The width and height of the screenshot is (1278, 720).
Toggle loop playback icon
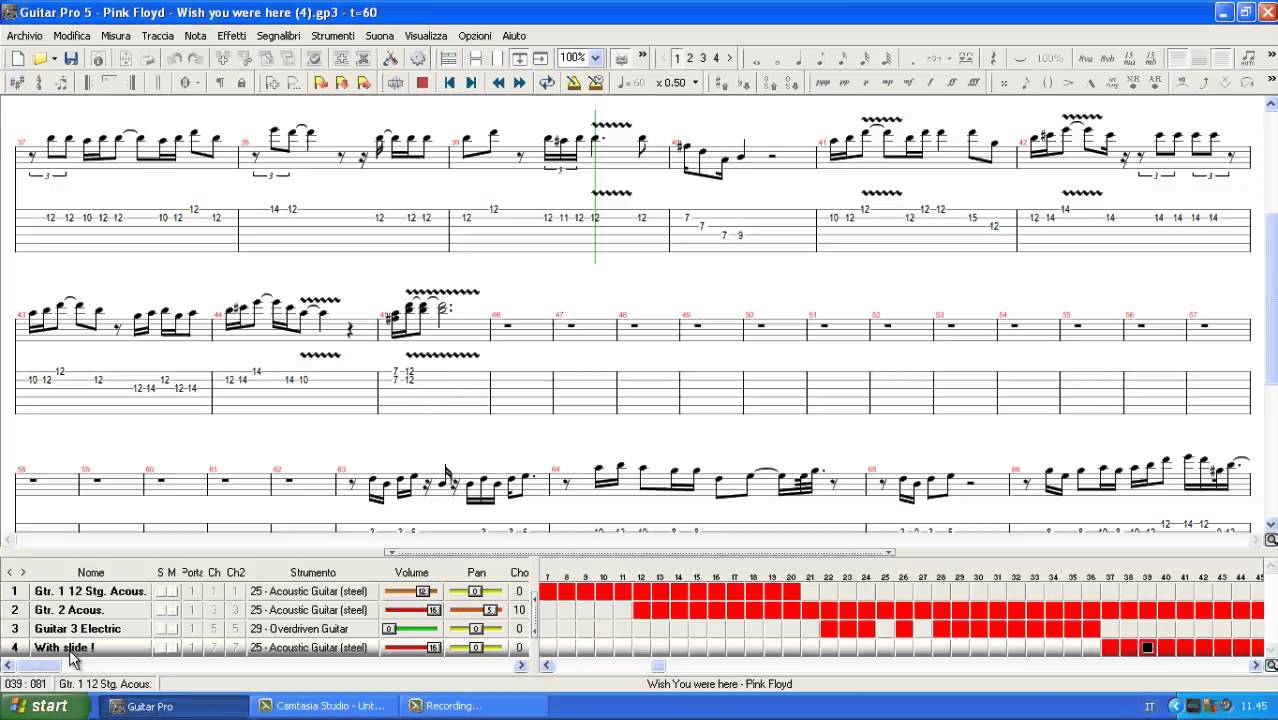point(546,83)
